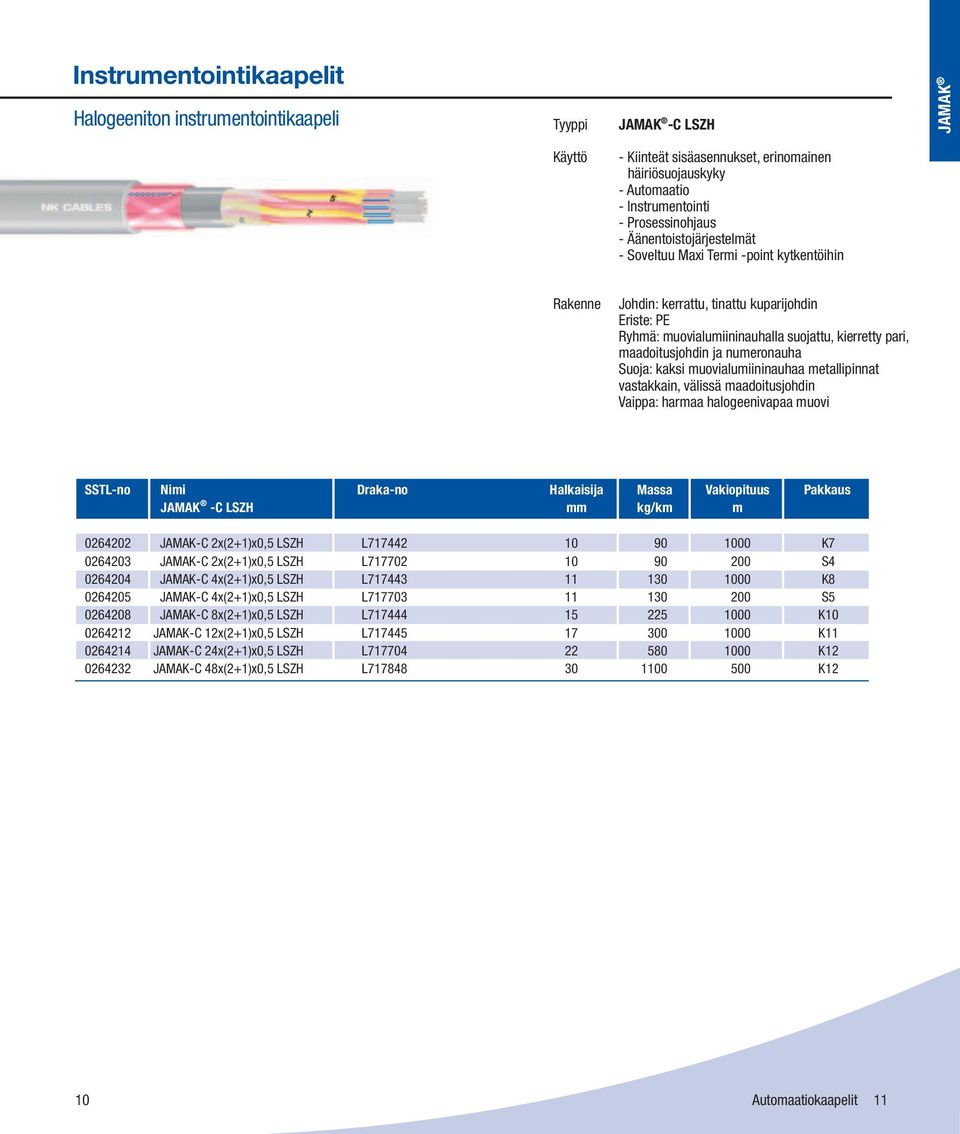Select Draka number L717703
This screenshot has height=1134, width=960.
pos(384,597)
